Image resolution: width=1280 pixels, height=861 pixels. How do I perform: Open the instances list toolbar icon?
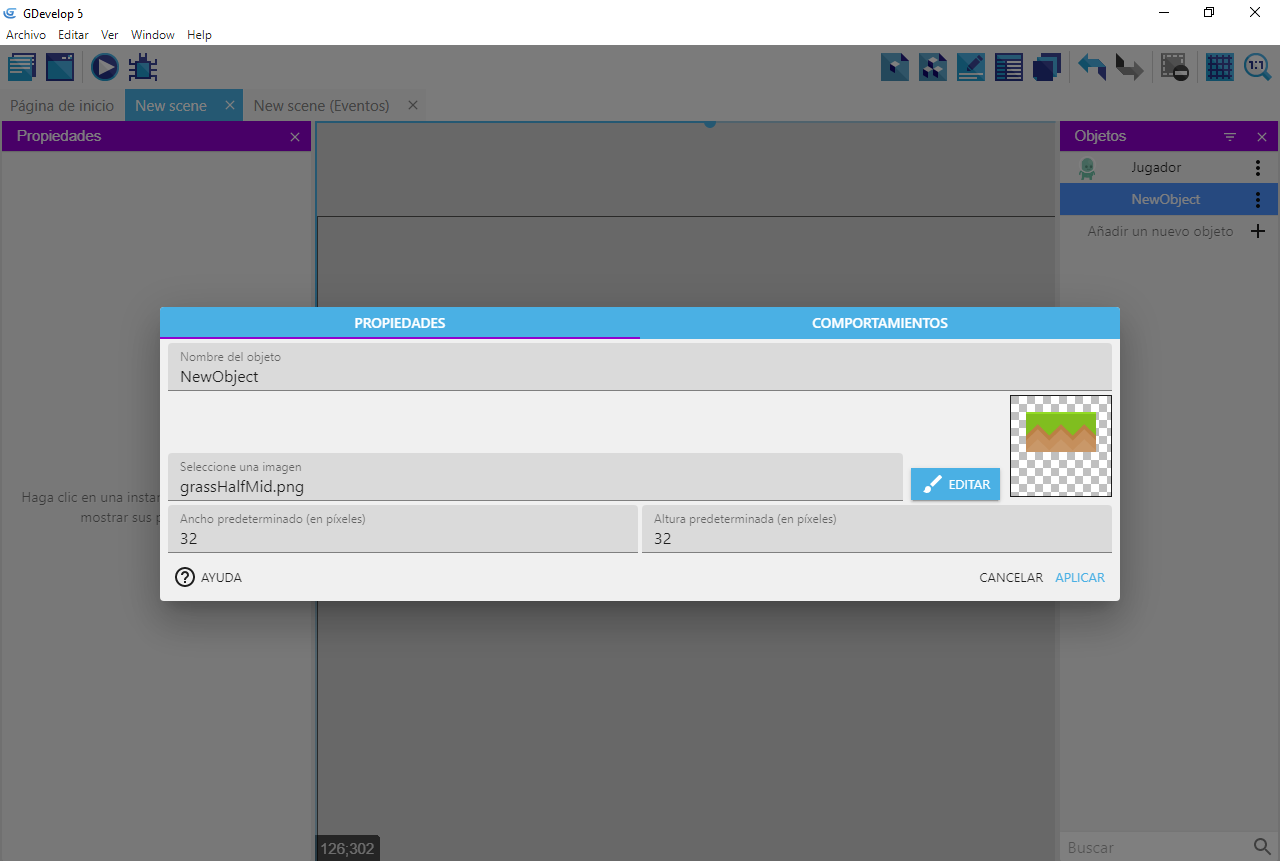pyautogui.click(x=1009, y=68)
